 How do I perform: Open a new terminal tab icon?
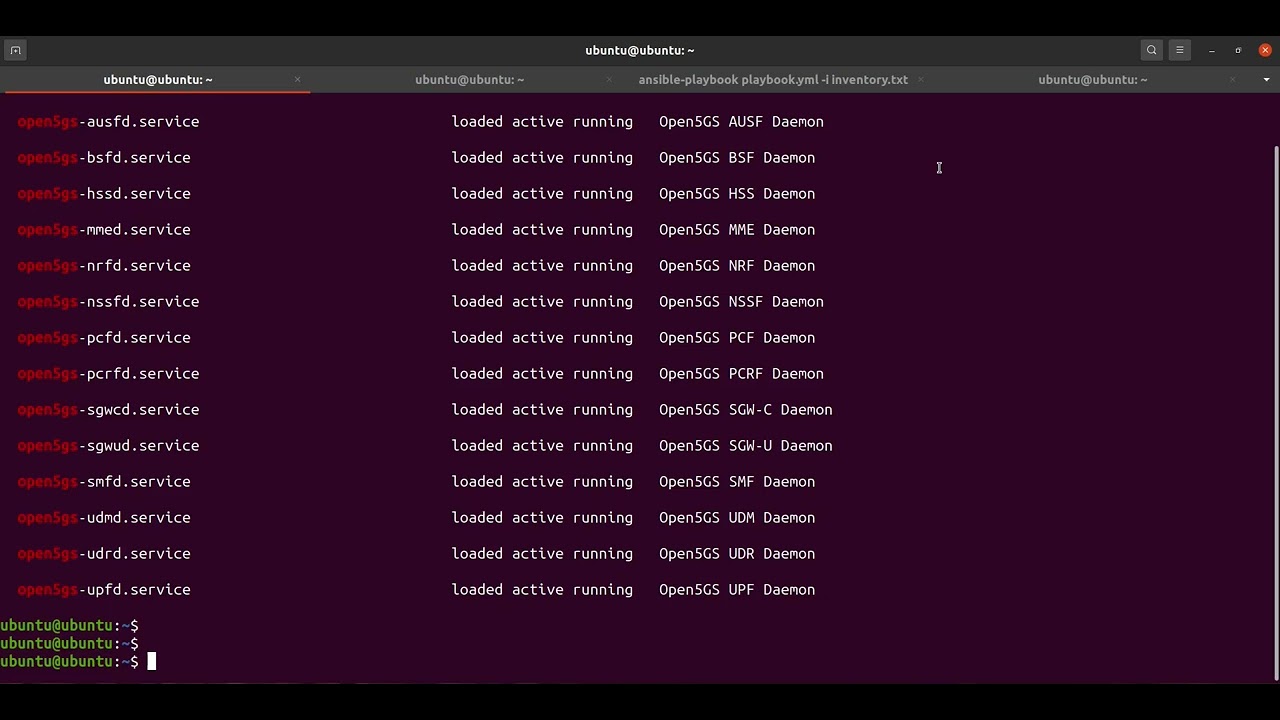15,50
